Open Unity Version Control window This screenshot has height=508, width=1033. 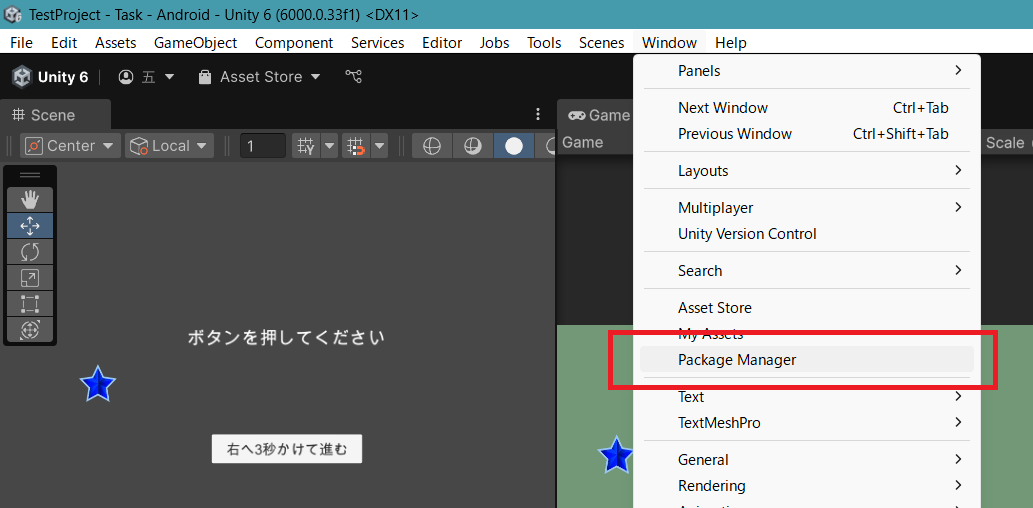coord(807,234)
